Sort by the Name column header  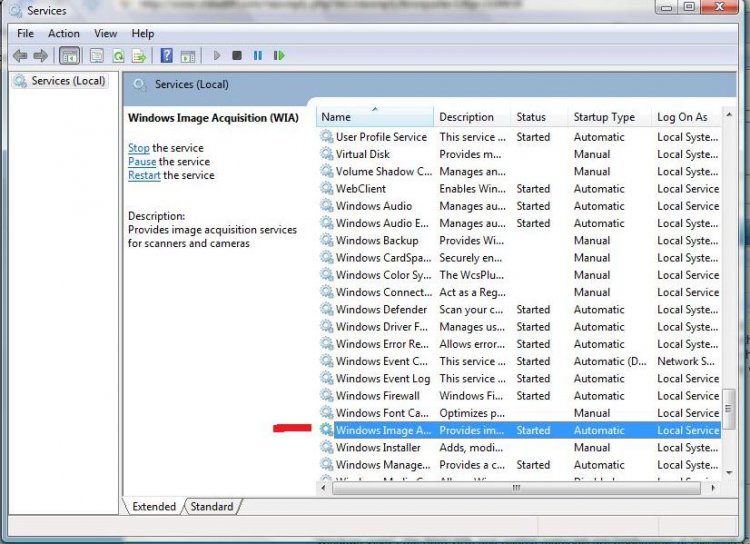pos(375,117)
